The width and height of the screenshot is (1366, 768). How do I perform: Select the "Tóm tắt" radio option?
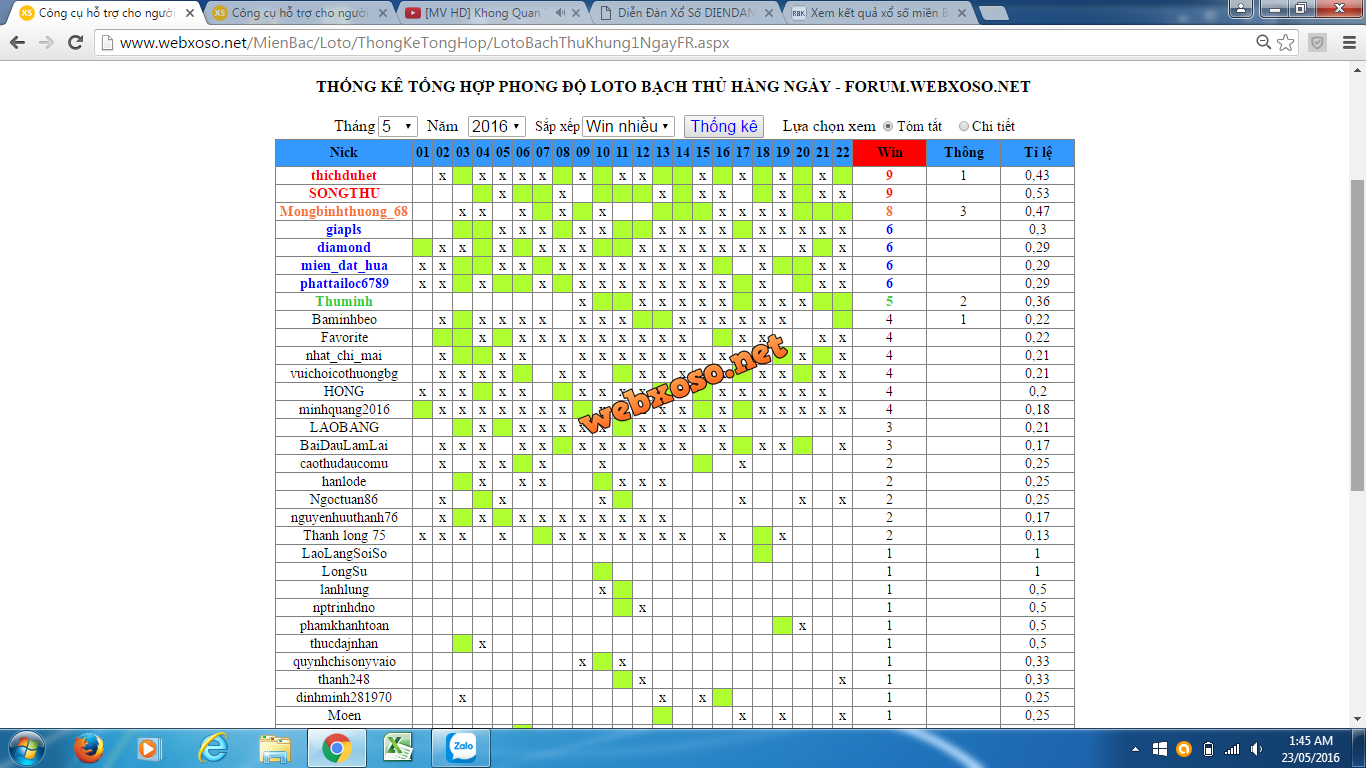click(888, 127)
